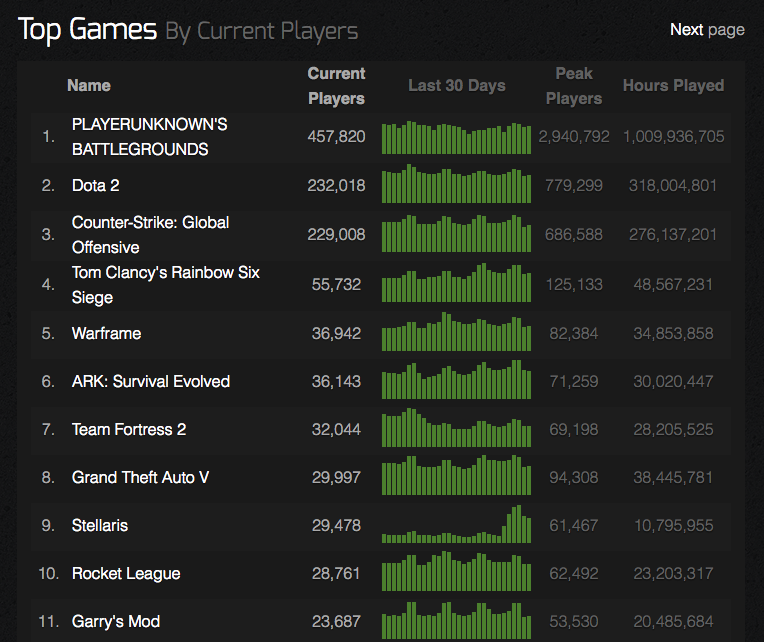
Task: Select peak players value 61,467
Action: [574, 526]
